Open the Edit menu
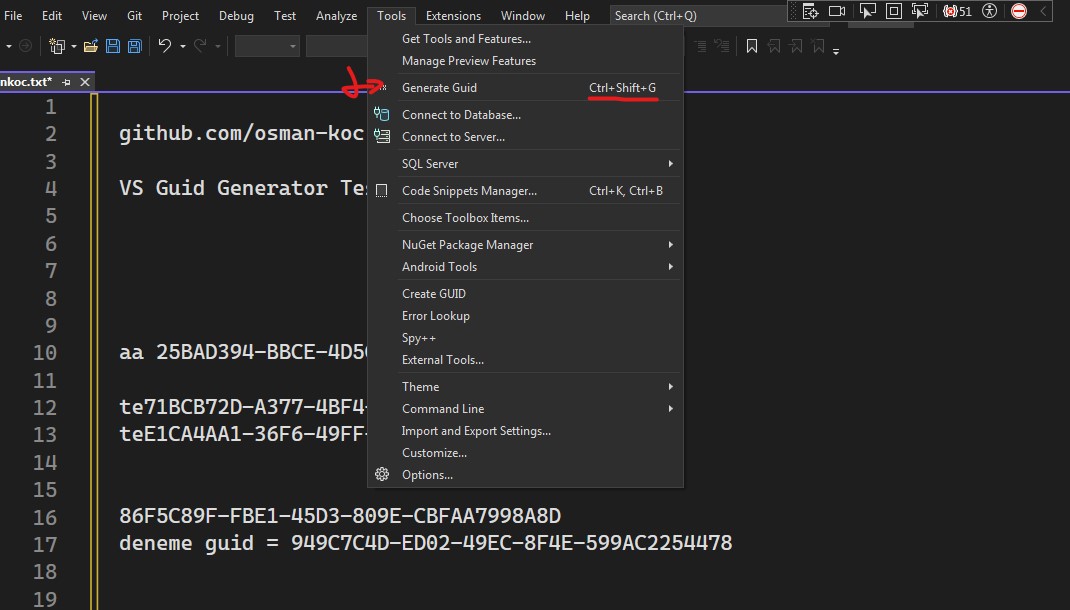This screenshot has height=610, width=1070. point(52,15)
